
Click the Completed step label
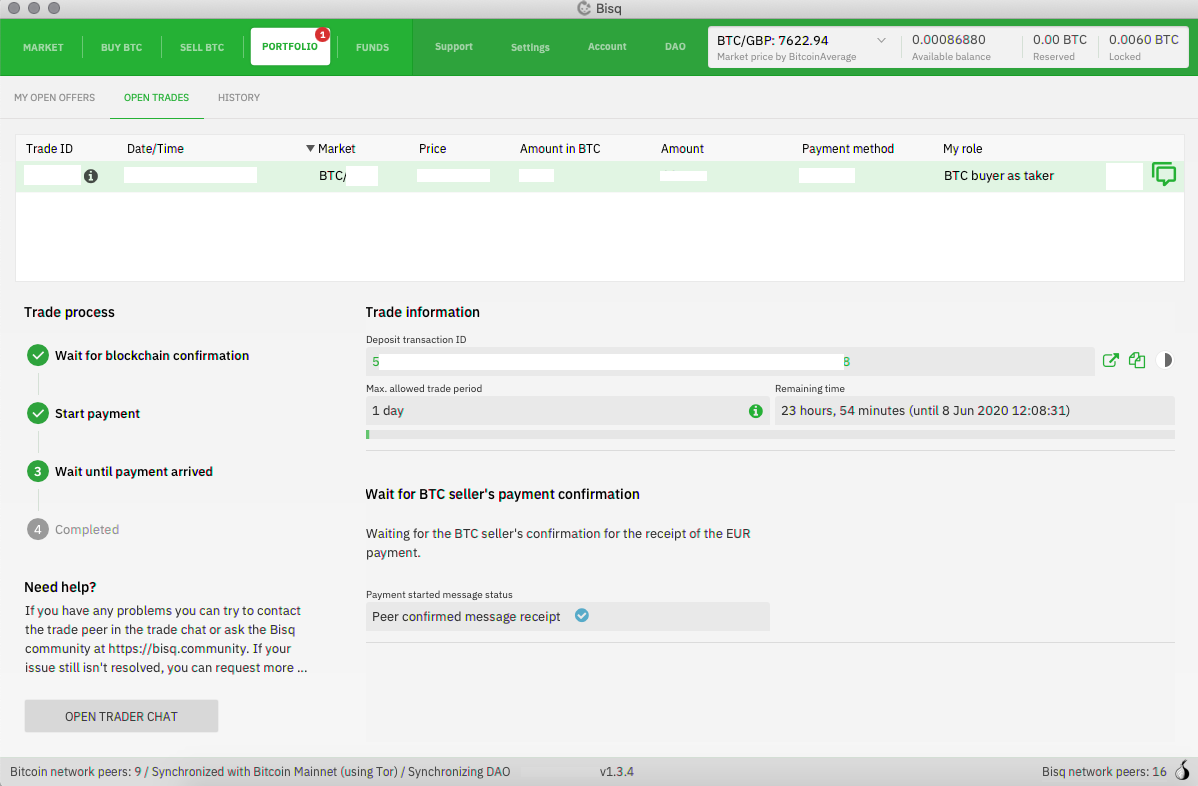coord(87,529)
